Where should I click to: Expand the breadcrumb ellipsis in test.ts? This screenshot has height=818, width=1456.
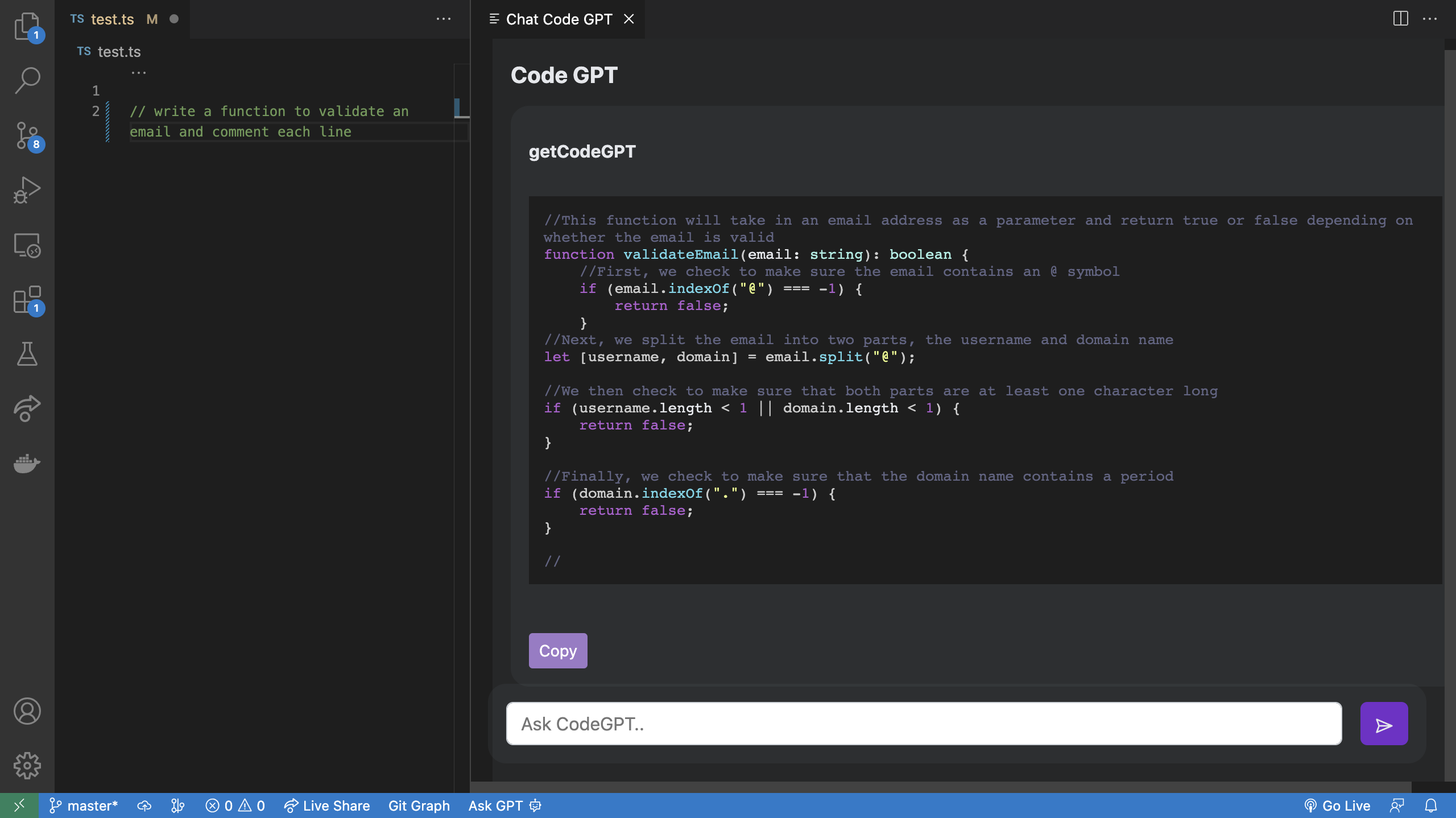[x=139, y=72]
